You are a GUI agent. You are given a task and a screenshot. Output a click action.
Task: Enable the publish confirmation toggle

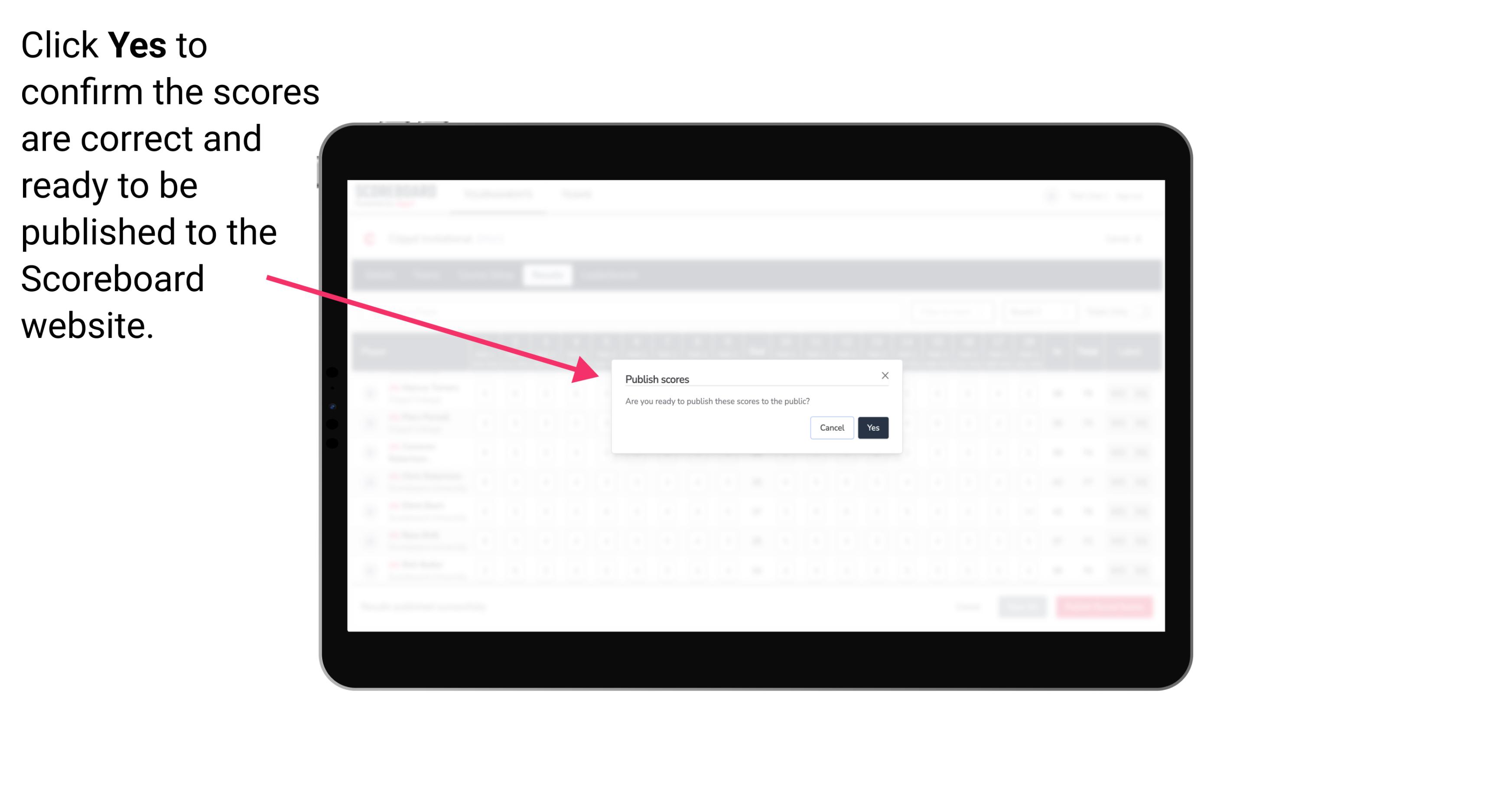click(x=872, y=427)
